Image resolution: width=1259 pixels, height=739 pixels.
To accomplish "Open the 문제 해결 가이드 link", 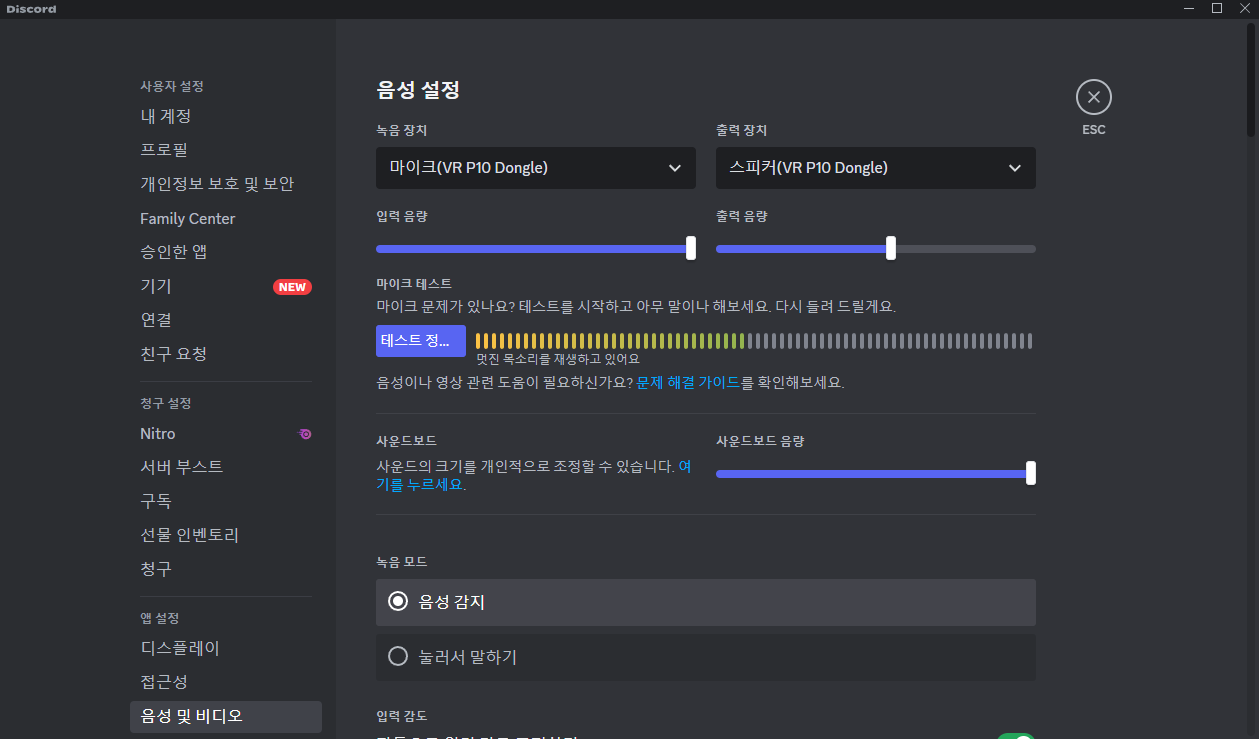I will pyautogui.click(x=688, y=382).
